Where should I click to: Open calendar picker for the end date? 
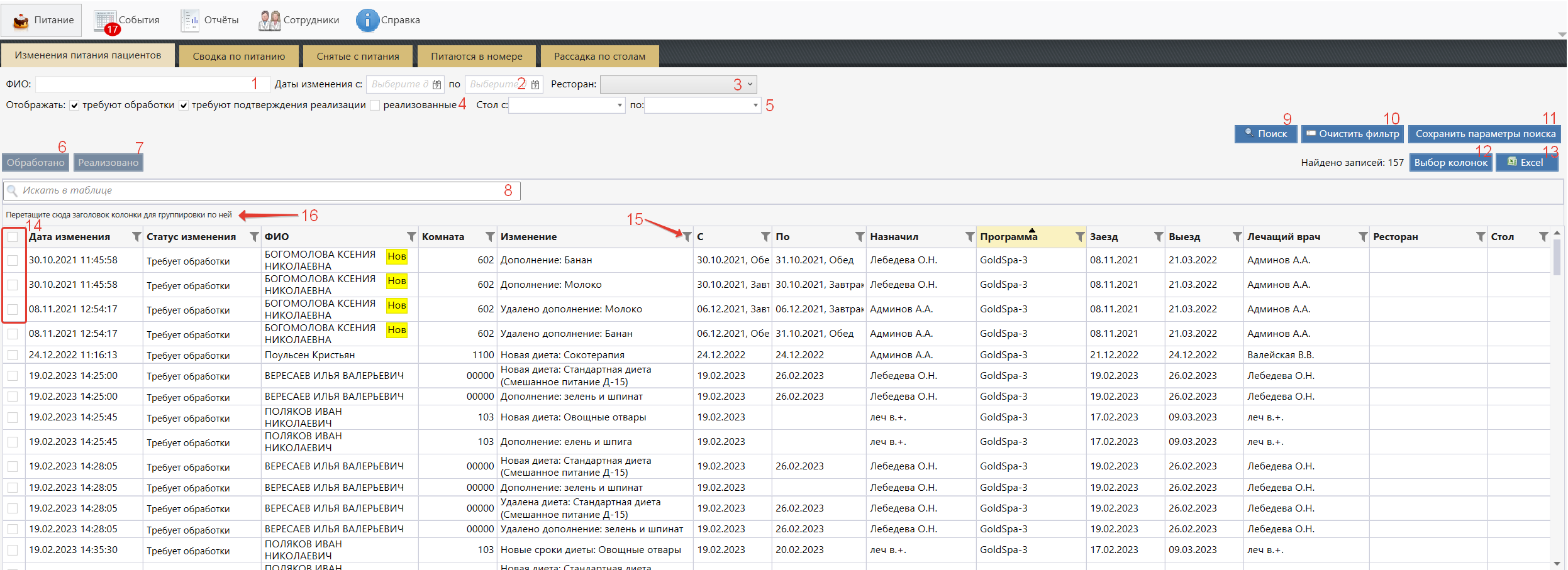(x=535, y=85)
